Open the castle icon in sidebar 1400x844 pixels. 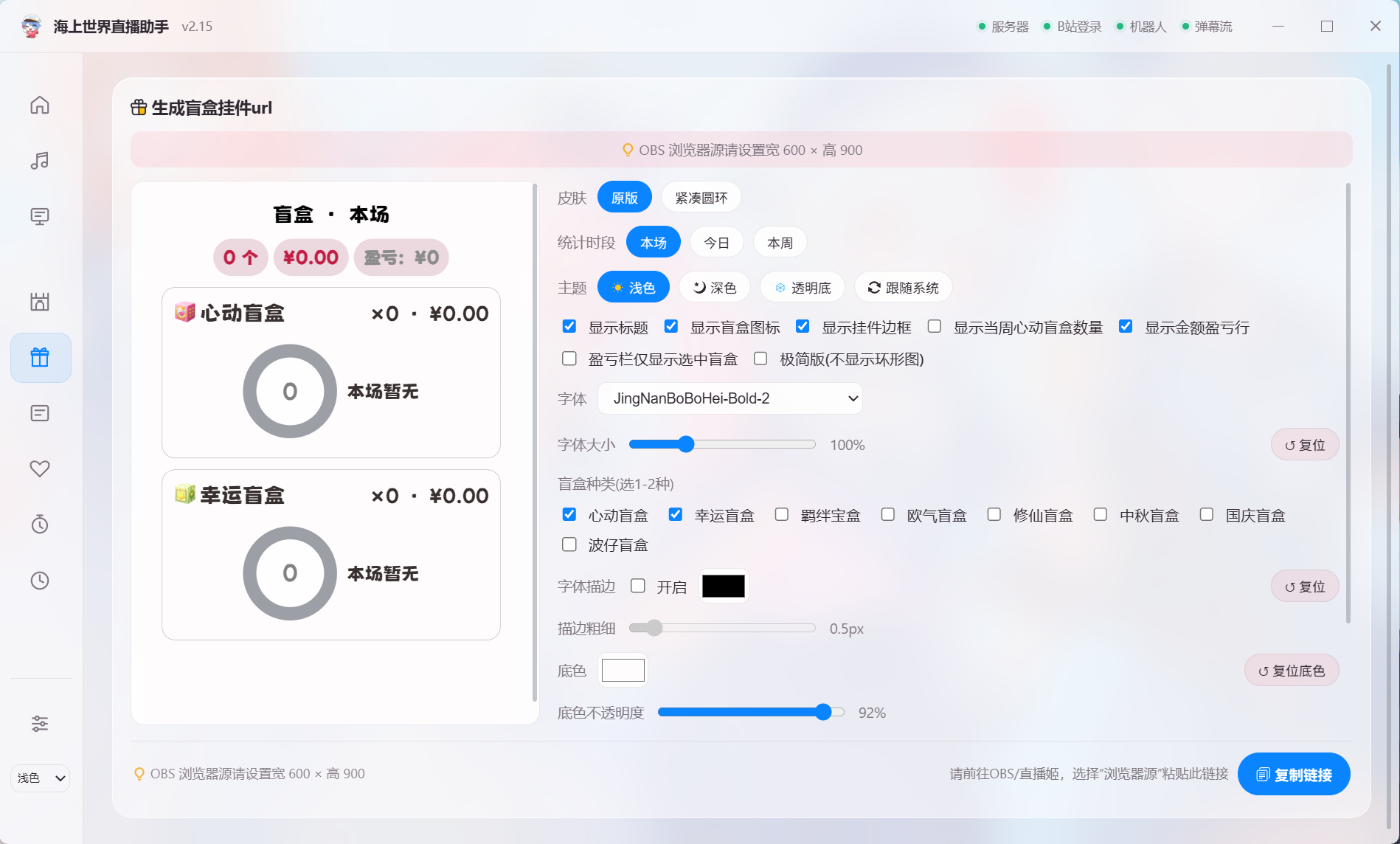(x=40, y=301)
